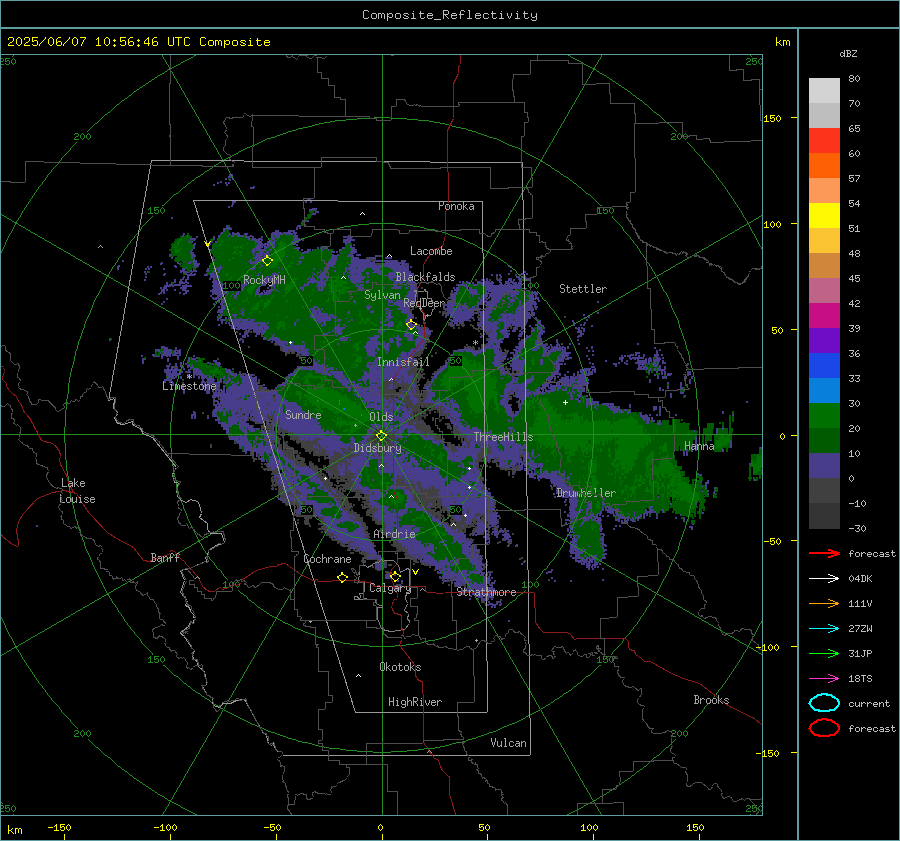This screenshot has width=900, height=841.
Task: Click the yellow diamond marker below RedDeer
Action: tap(411, 325)
